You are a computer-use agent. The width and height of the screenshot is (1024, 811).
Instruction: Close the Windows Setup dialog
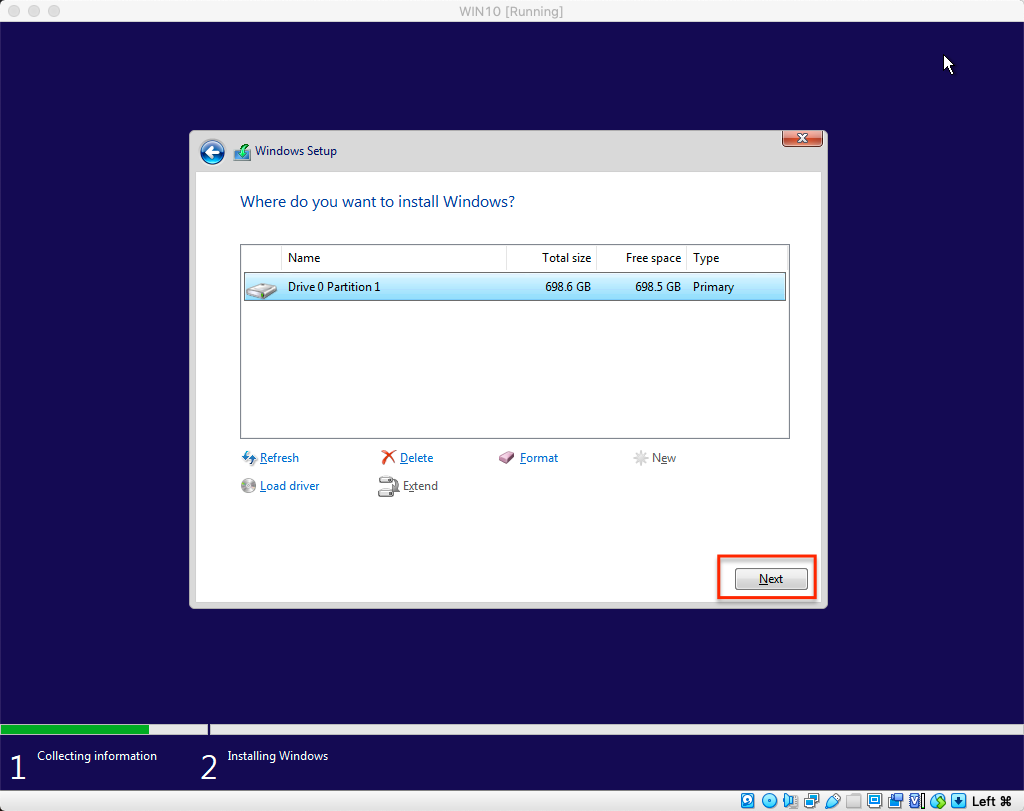click(802, 138)
